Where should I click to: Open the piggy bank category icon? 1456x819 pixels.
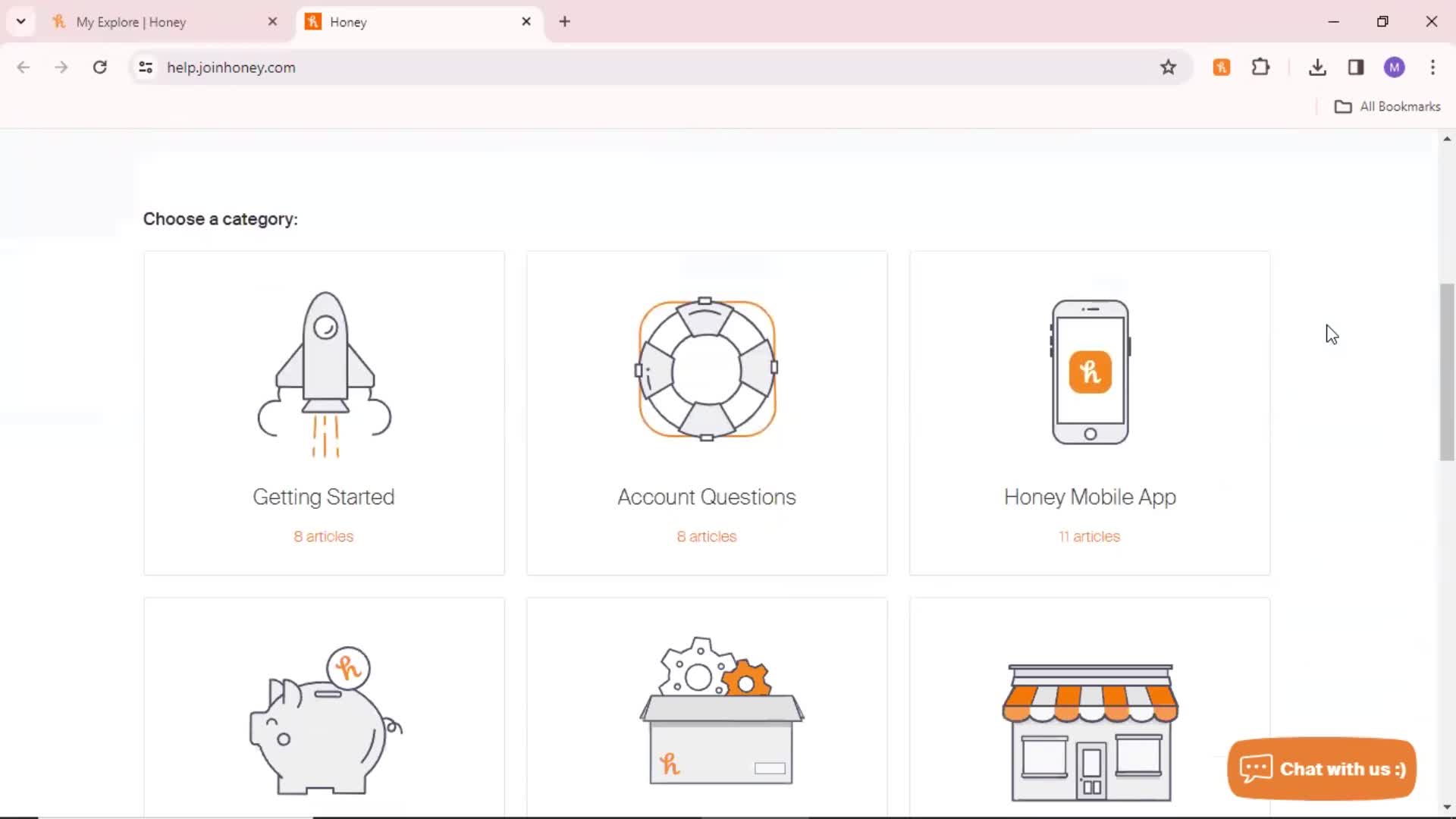pos(325,720)
